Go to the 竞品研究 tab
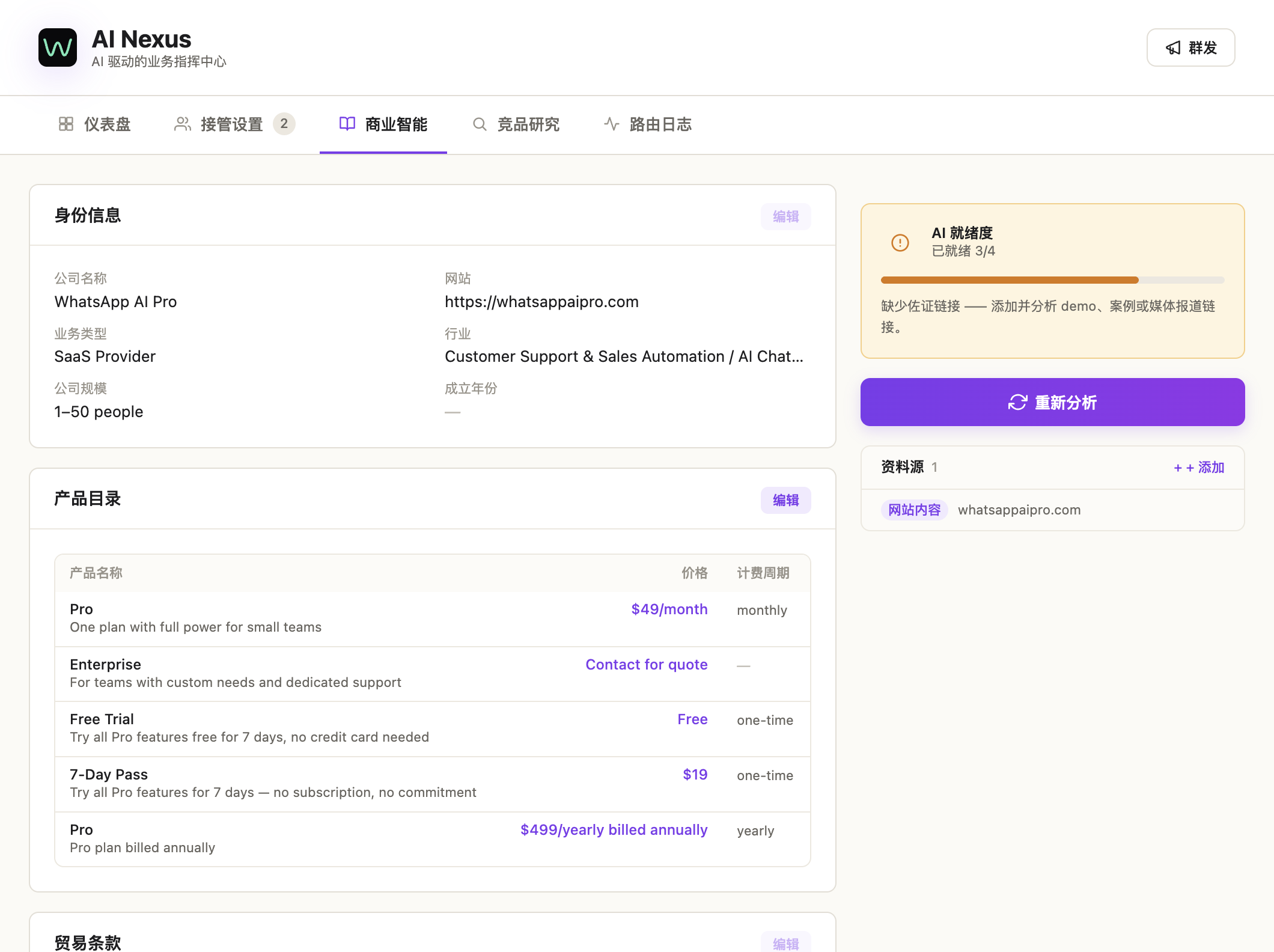The image size is (1274, 952). [516, 124]
